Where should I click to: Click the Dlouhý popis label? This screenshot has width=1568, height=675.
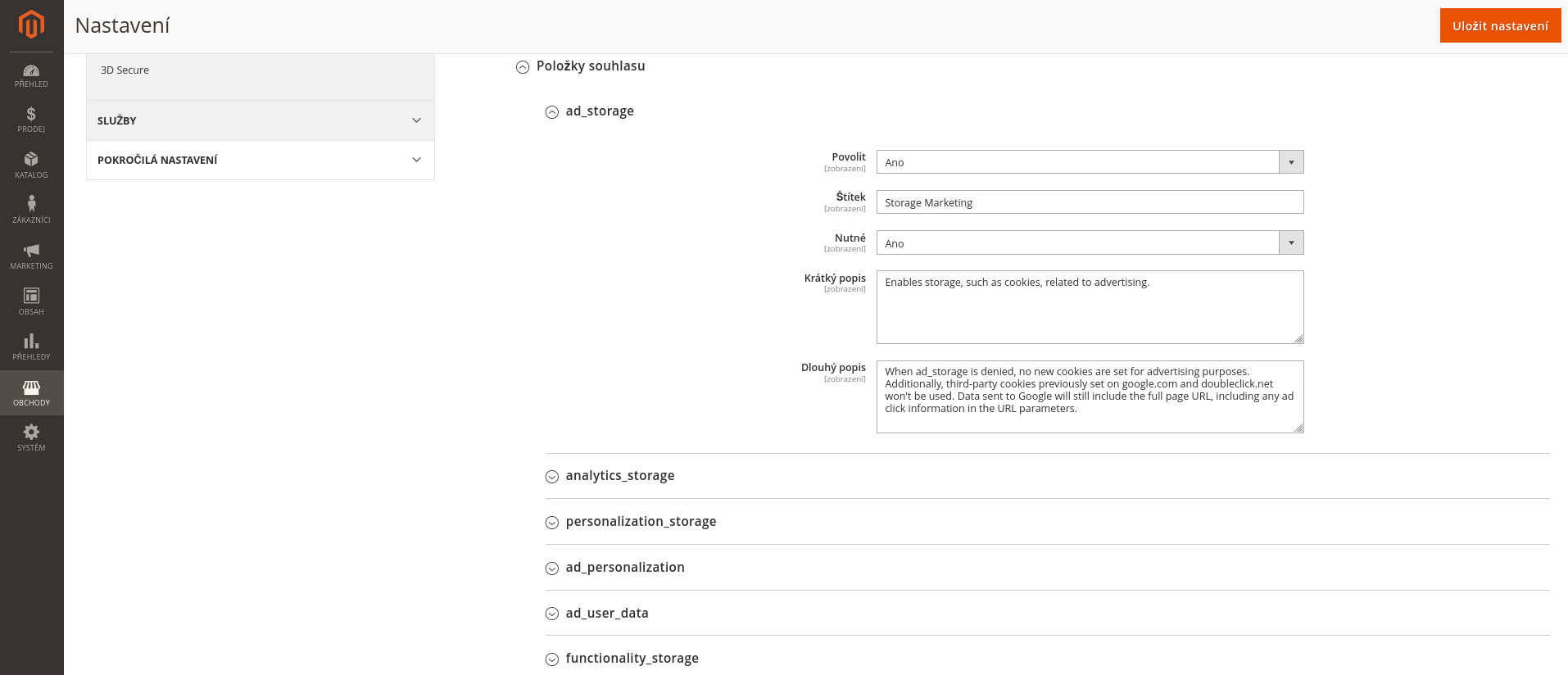(x=833, y=367)
